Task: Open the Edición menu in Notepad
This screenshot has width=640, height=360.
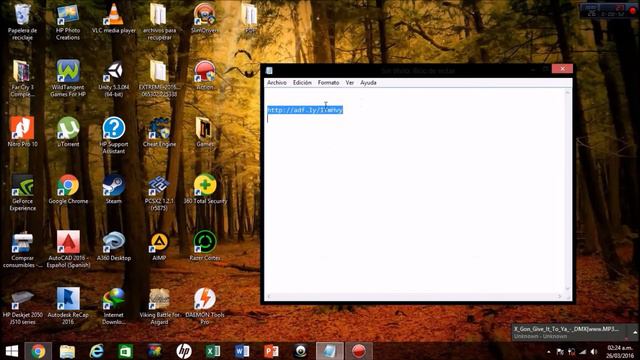Action: pyautogui.click(x=302, y=83)
